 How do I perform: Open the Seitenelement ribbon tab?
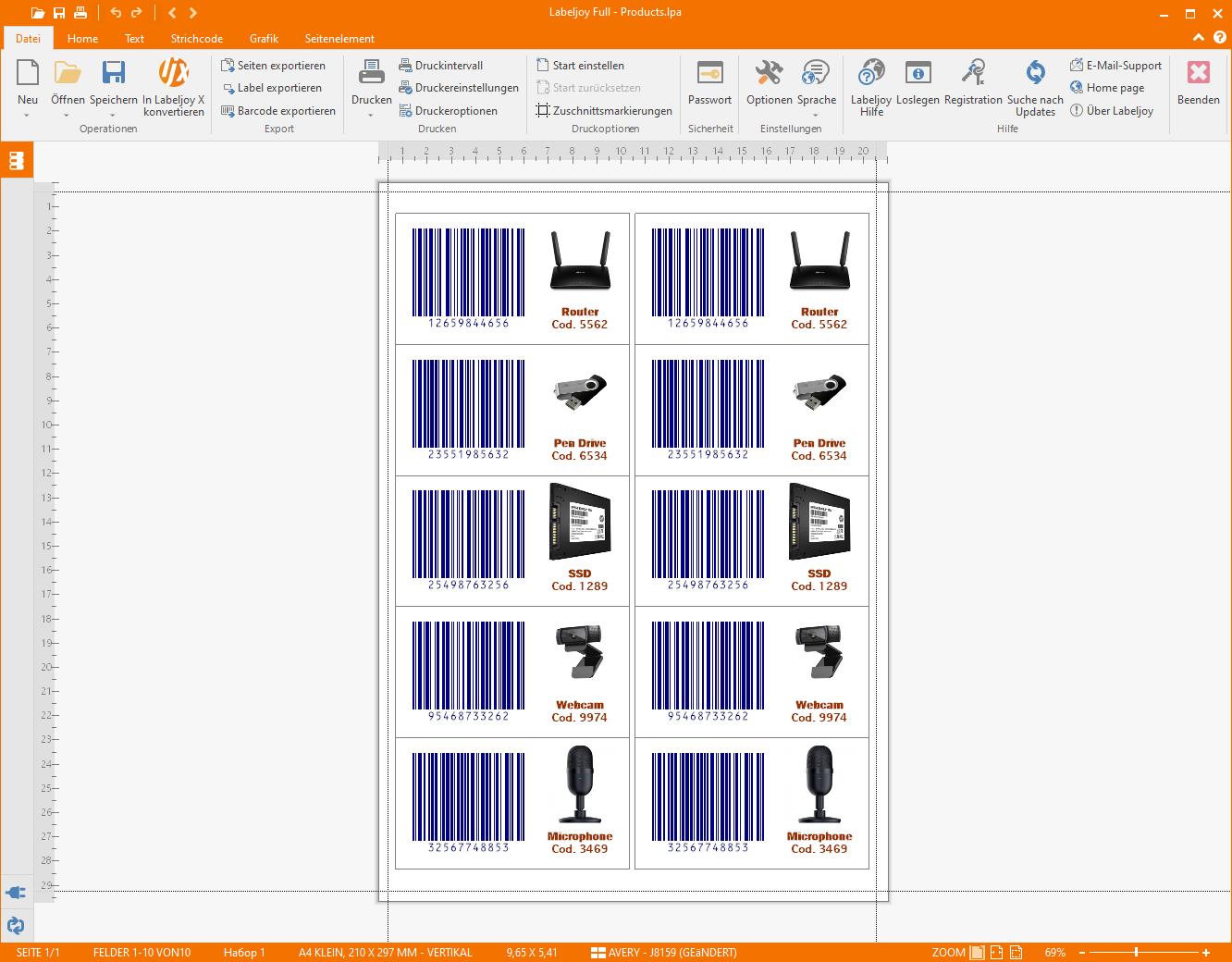(339, 38)
